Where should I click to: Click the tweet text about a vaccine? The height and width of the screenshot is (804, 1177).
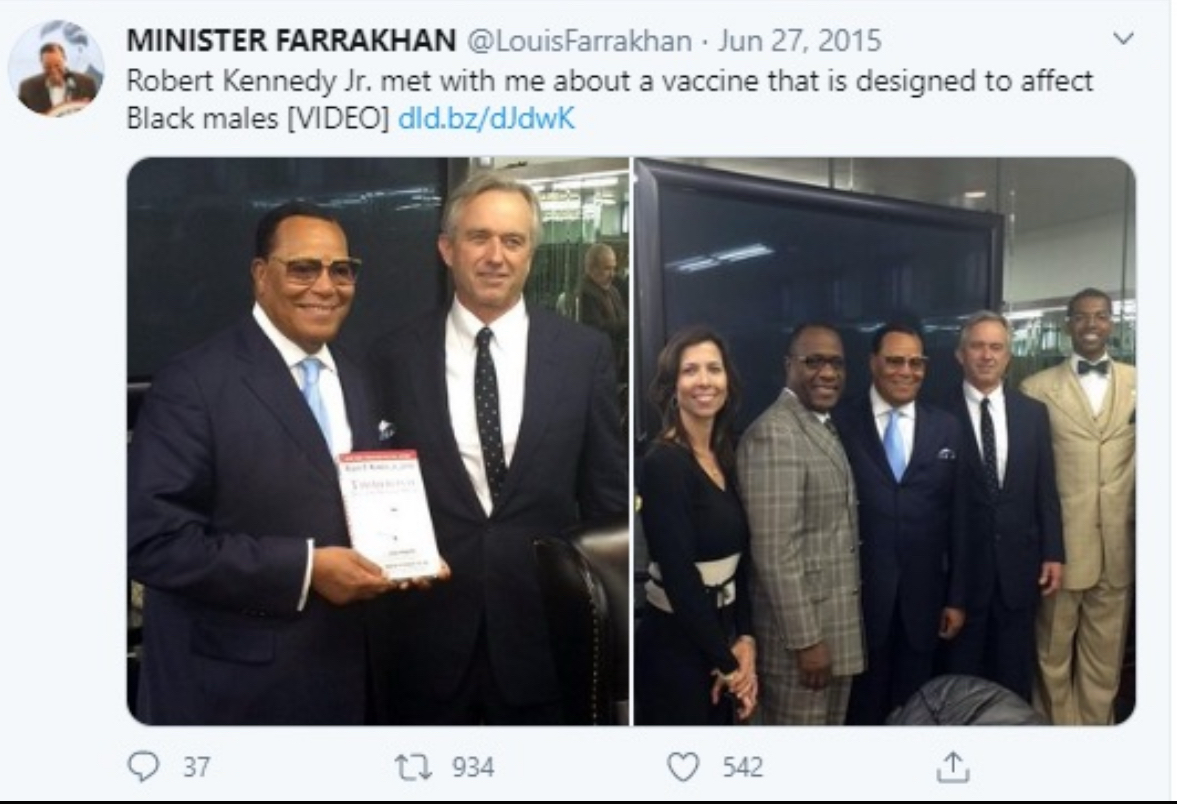click(610, 81)
